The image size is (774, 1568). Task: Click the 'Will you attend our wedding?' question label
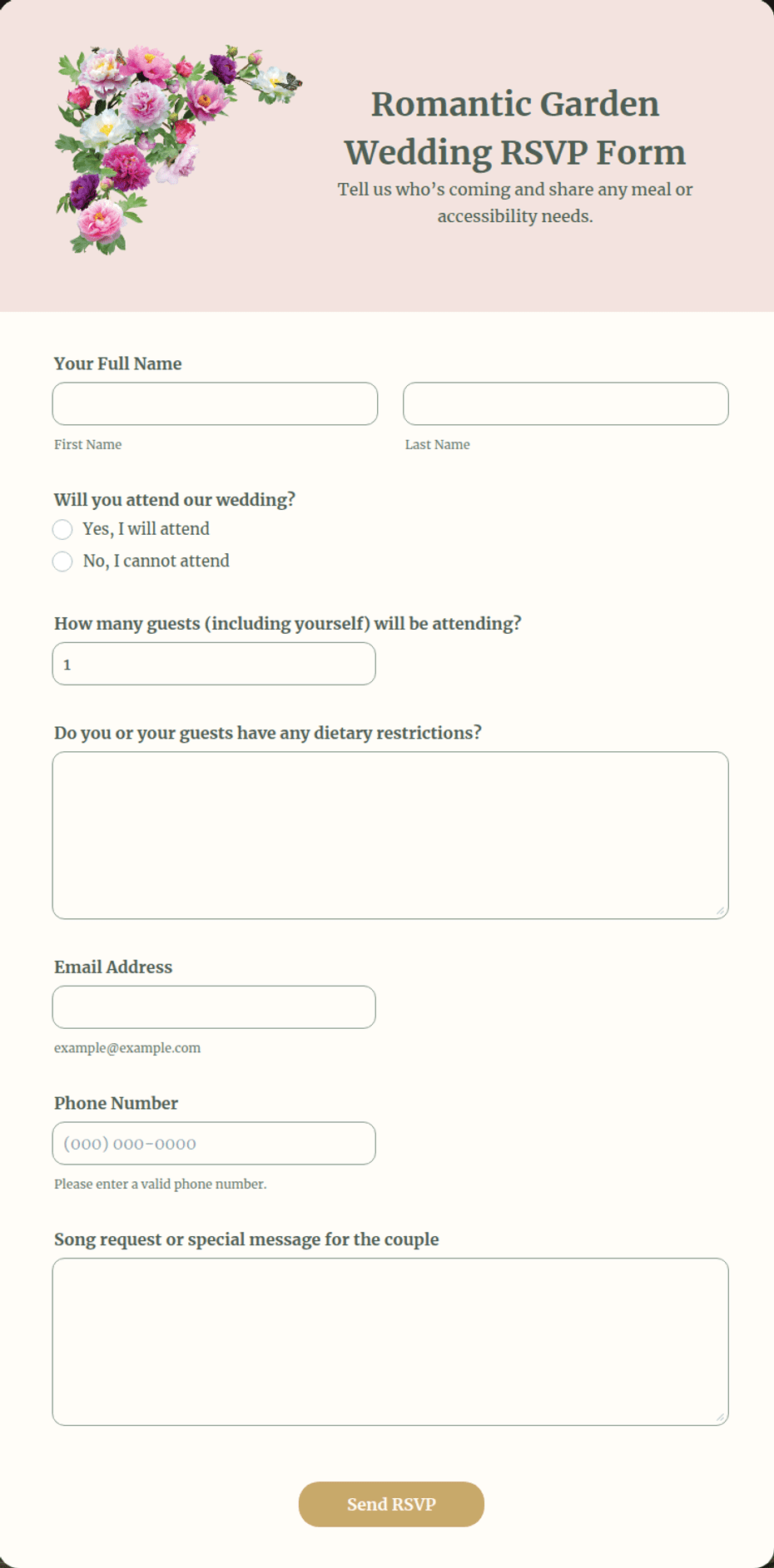click(x=175, y=499)
